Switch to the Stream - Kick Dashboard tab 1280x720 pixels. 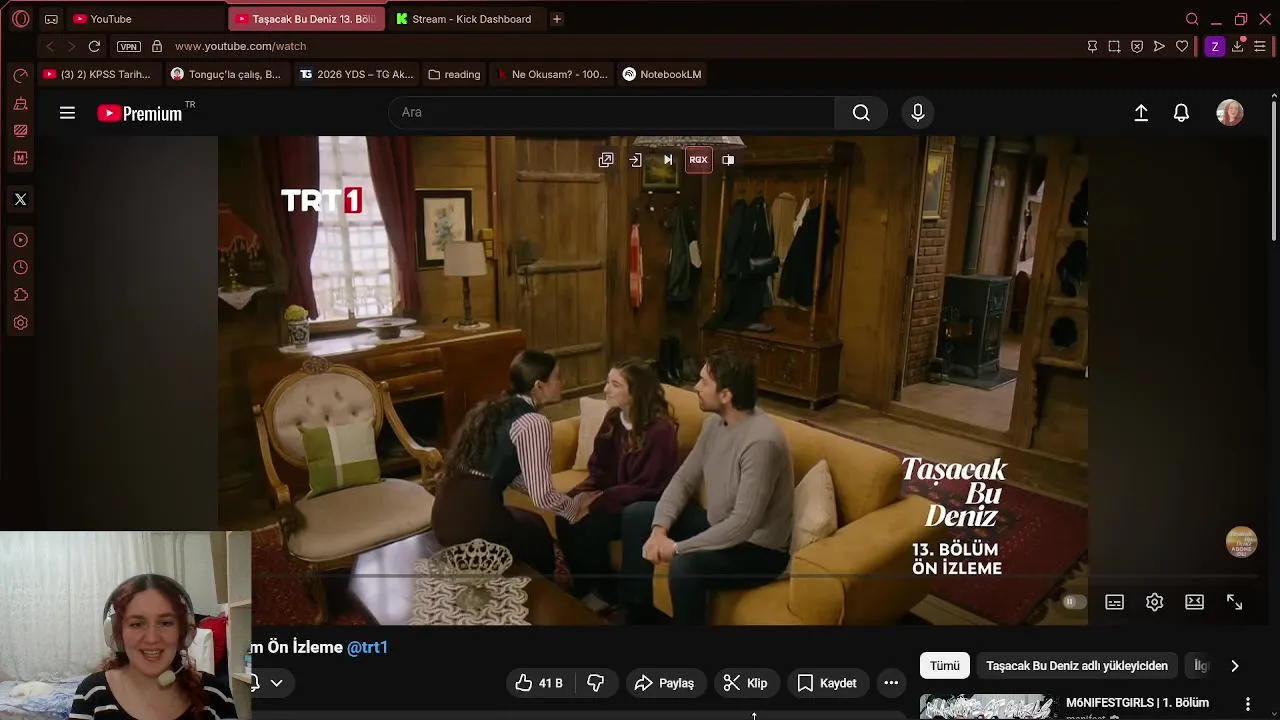466,19
